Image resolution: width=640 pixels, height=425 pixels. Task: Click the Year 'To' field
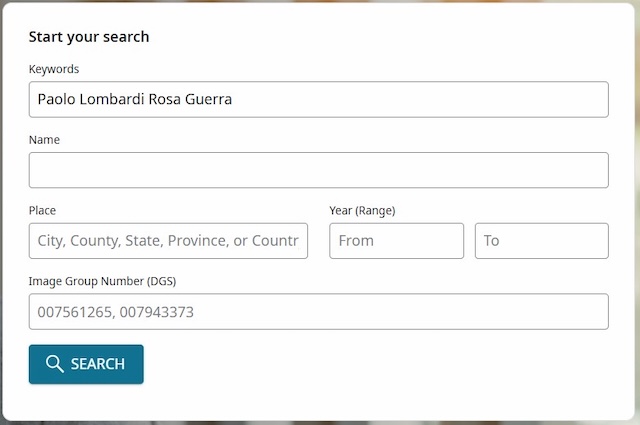coord(541,241)
